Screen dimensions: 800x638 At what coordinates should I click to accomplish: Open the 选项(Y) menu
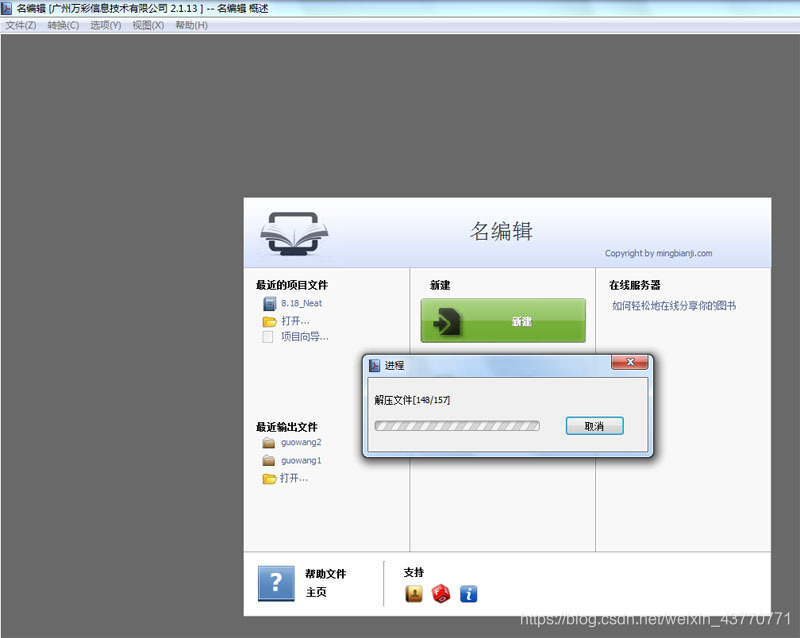coord(104,25)
